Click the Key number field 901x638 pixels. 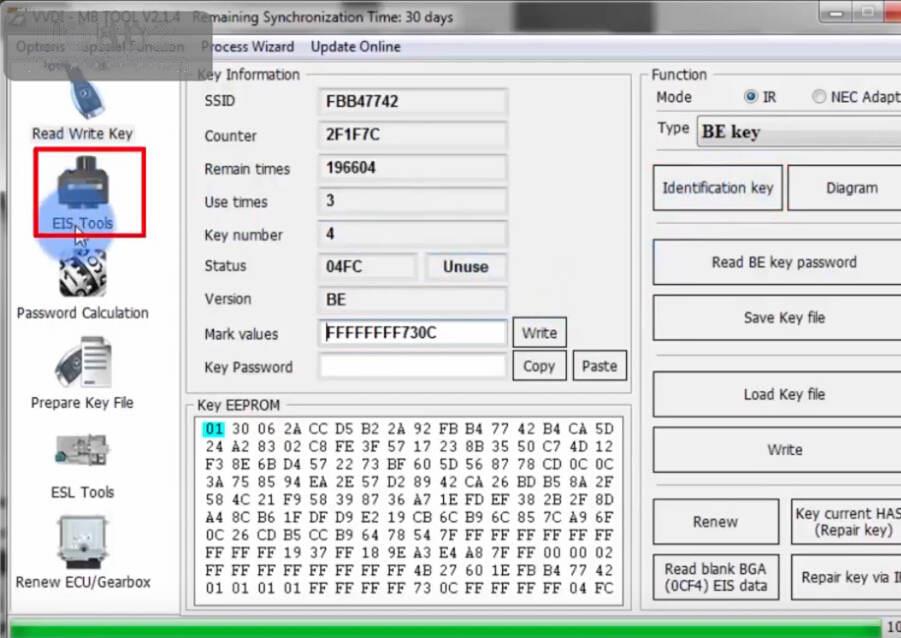tap(413, 234)
